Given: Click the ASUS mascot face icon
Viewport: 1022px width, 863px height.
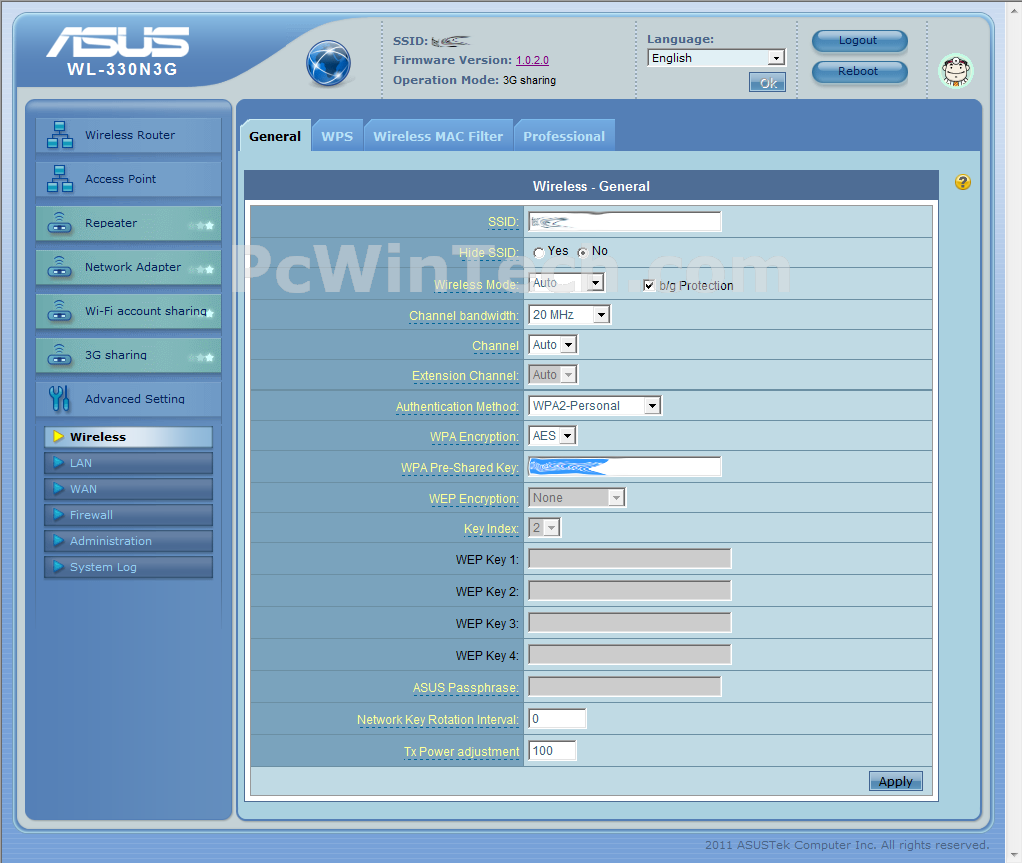Looking at the screenshot, I should 956,70.
